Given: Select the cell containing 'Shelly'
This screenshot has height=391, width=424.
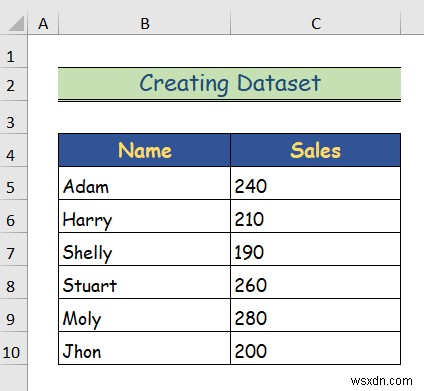Looking at the screenshot, I should click(x=144, y=249).
